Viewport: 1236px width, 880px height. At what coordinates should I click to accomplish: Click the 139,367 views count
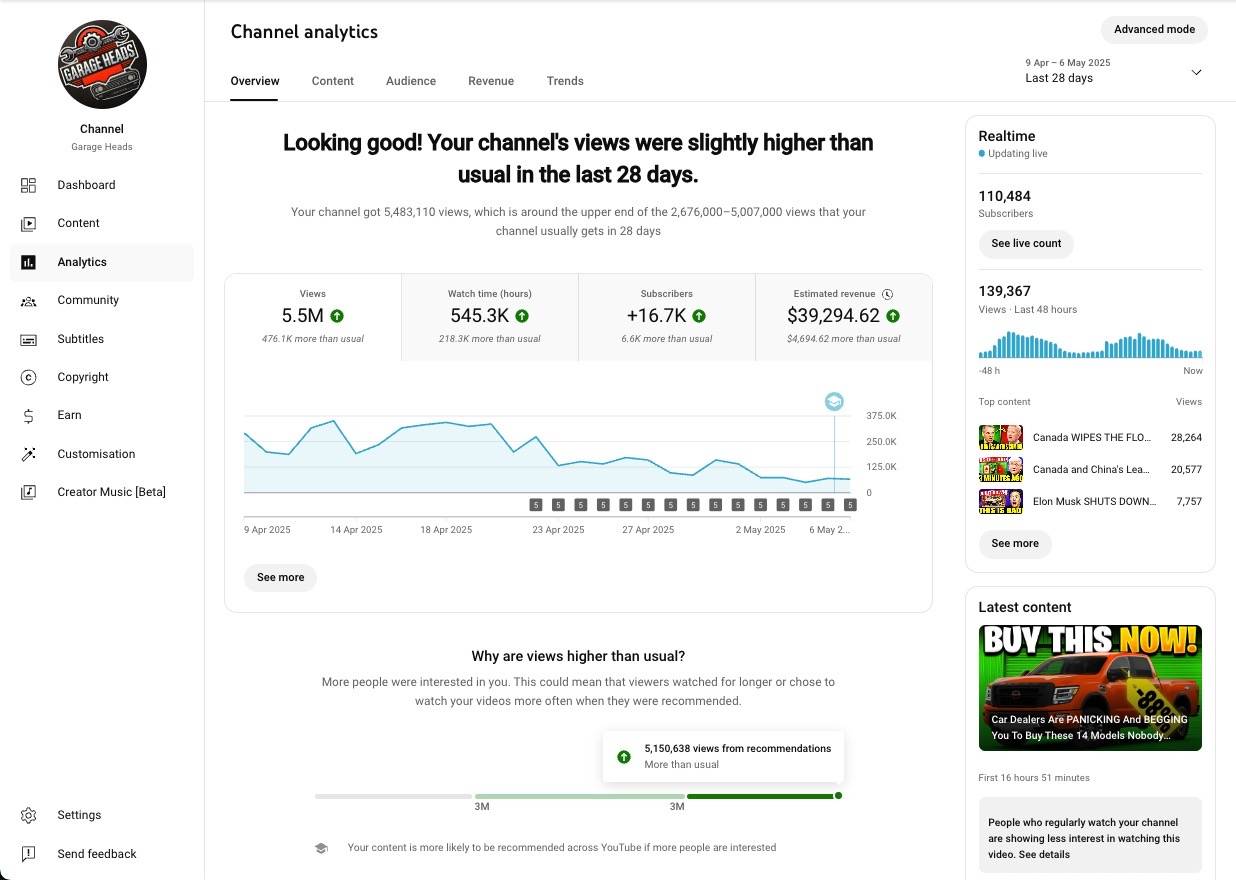coord(1004,291)
